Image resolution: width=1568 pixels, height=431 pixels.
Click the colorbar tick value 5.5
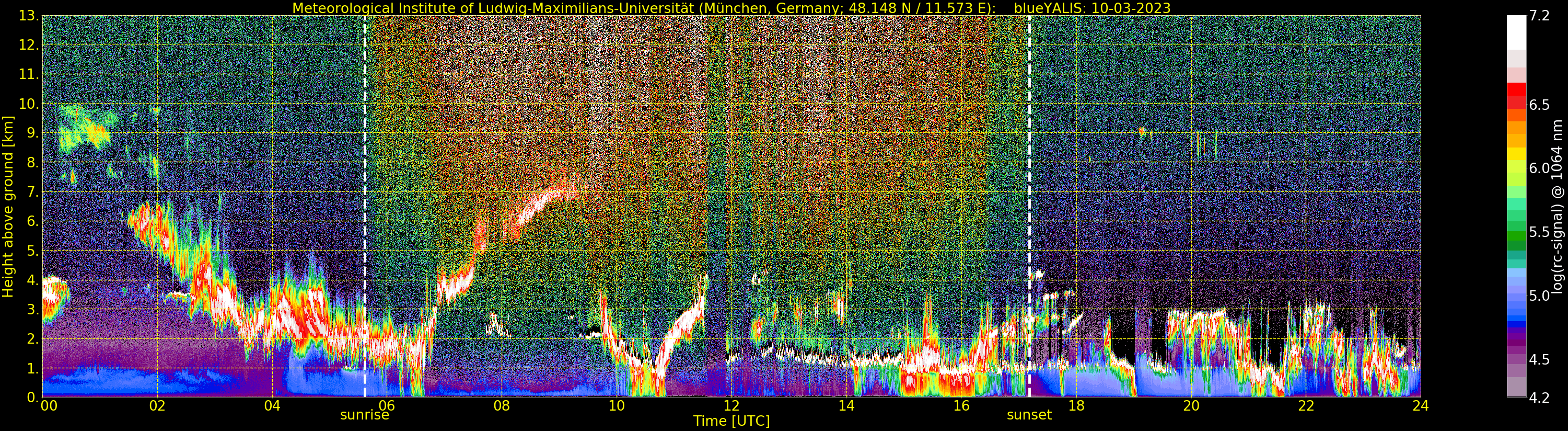[x=1539, y=232]
